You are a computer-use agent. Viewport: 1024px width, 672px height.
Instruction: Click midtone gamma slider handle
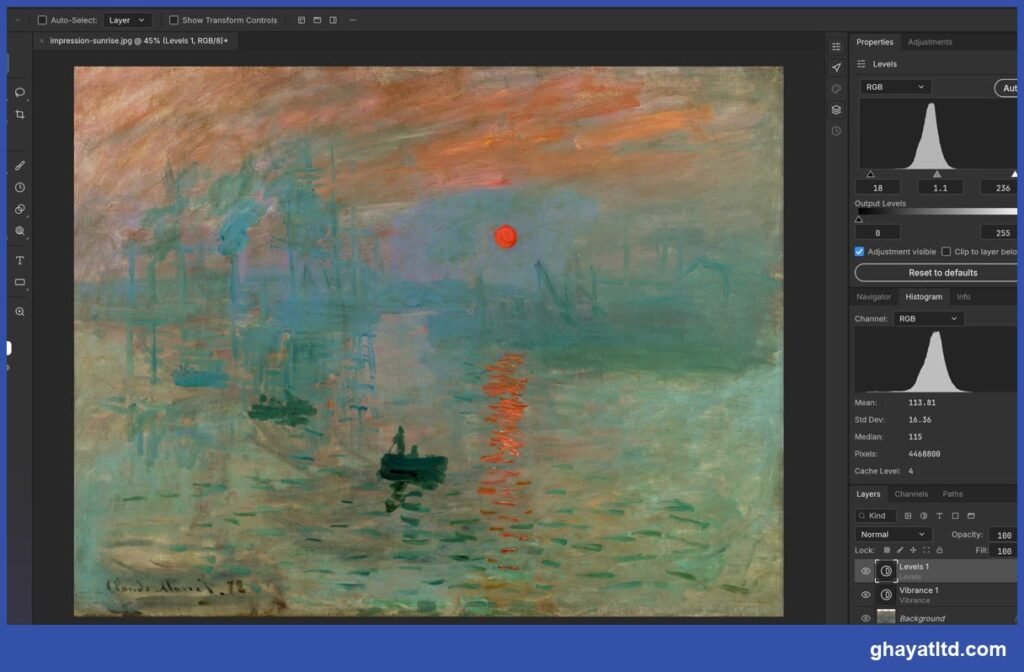click(x=936, y=174)
